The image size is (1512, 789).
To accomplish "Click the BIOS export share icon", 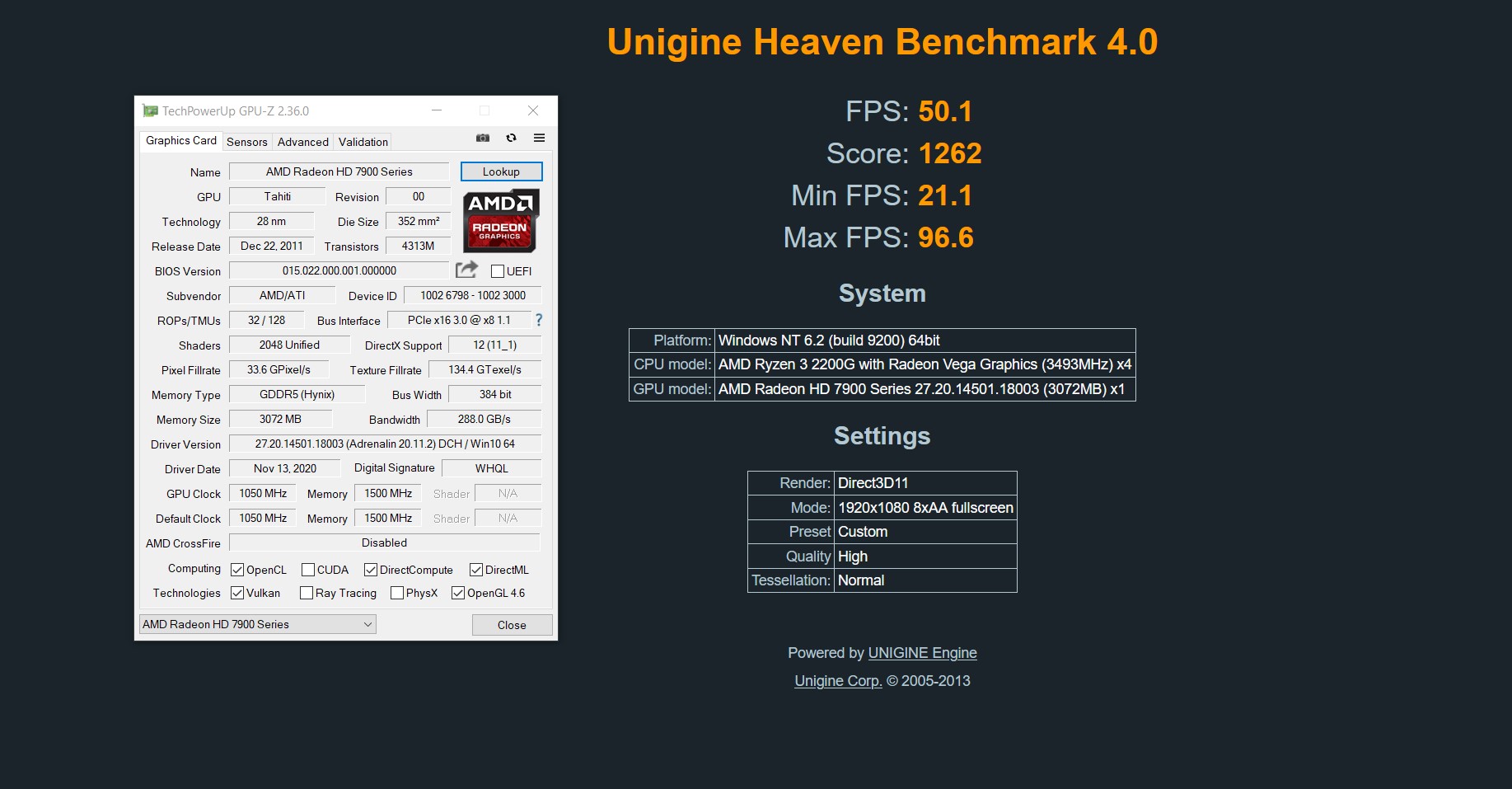I will [467, 270].
